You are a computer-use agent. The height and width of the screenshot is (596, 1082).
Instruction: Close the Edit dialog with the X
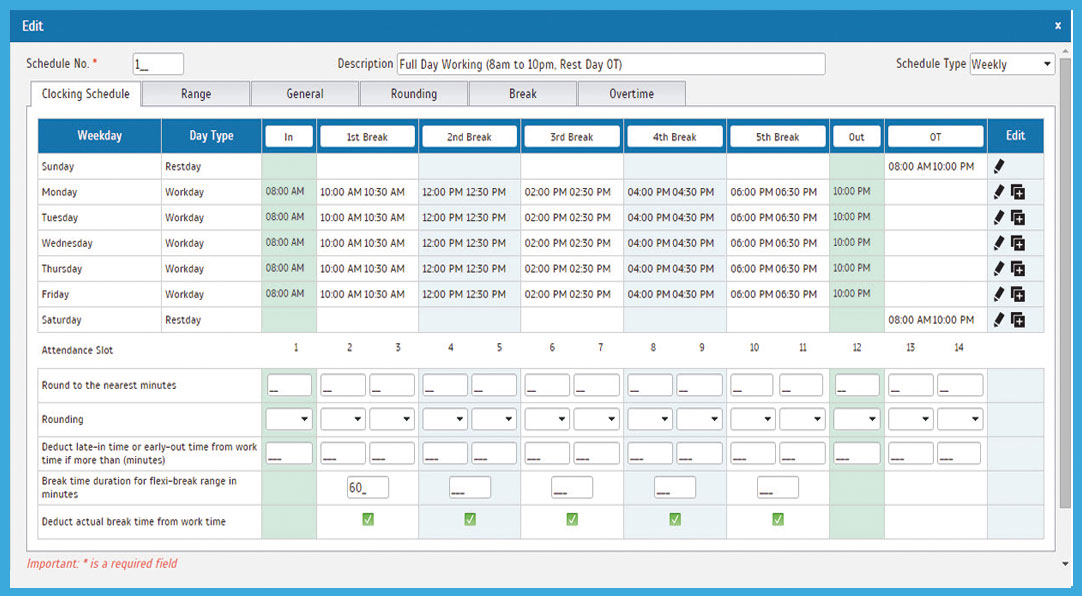1058,26
